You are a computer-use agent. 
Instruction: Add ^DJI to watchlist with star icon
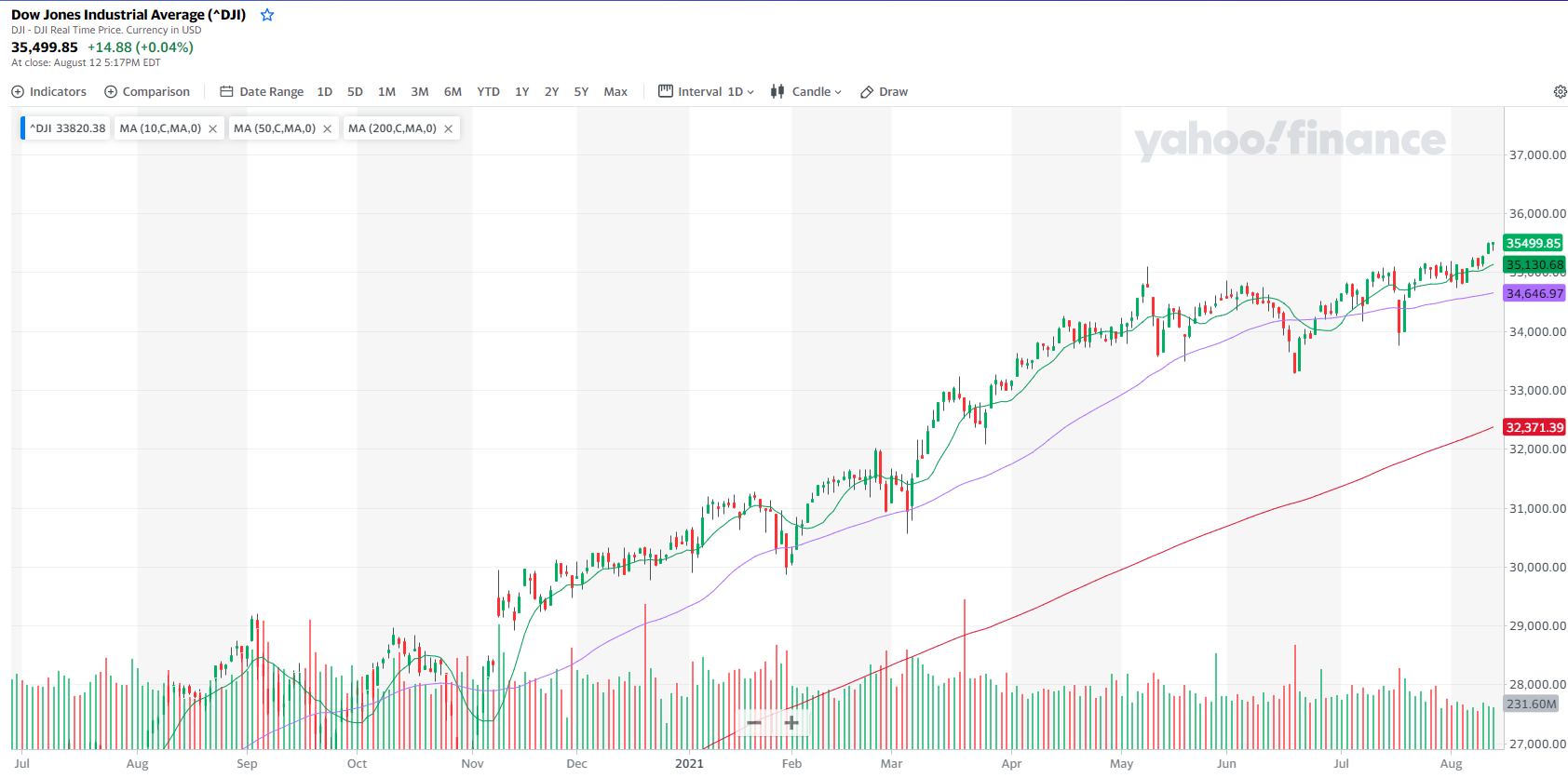tap(267, 15)
